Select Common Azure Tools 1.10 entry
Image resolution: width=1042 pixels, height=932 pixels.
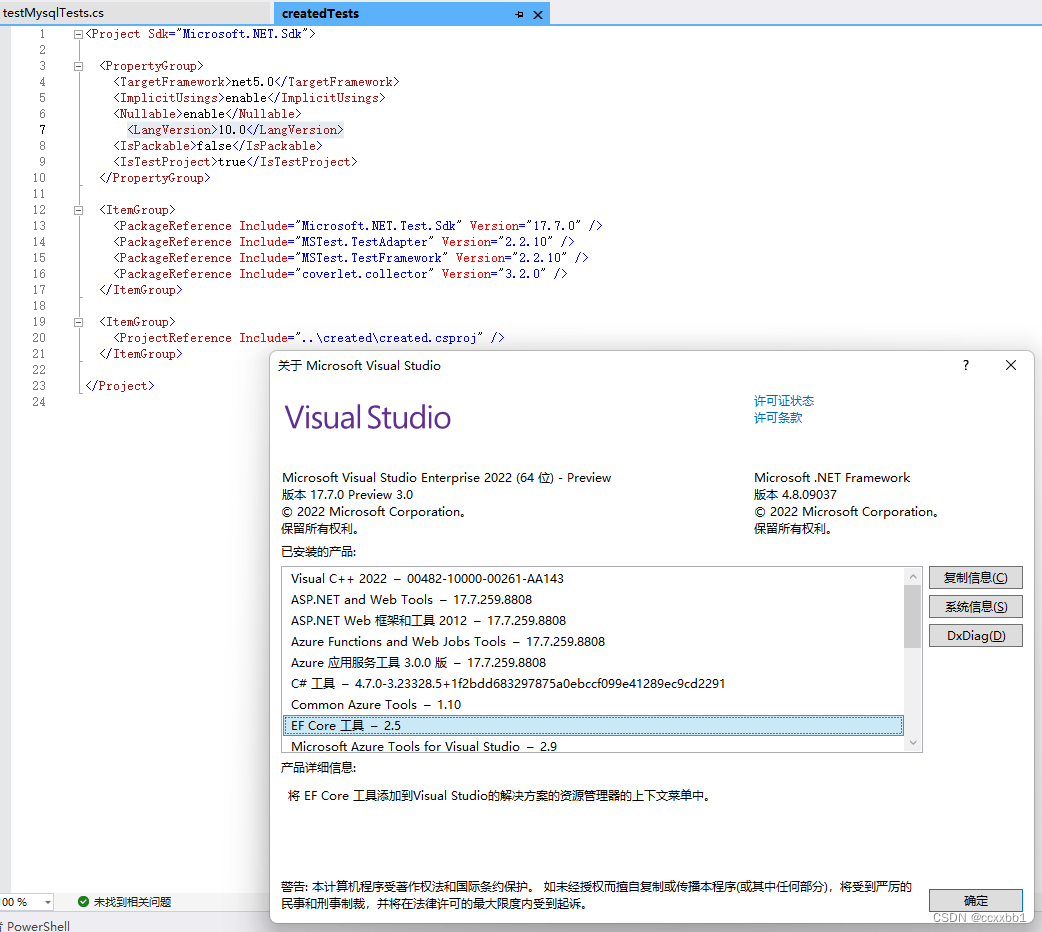[x=593, y=705]
